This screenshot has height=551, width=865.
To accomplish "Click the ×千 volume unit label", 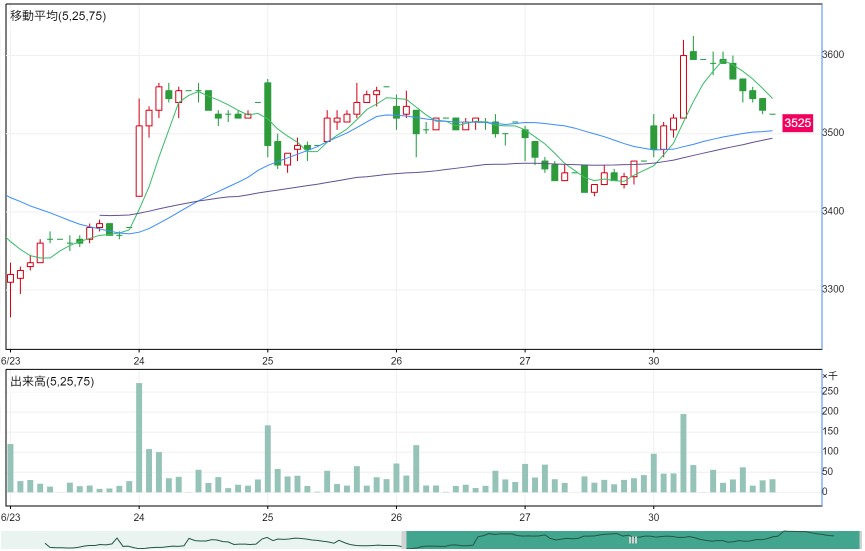I will coord(830,376).
